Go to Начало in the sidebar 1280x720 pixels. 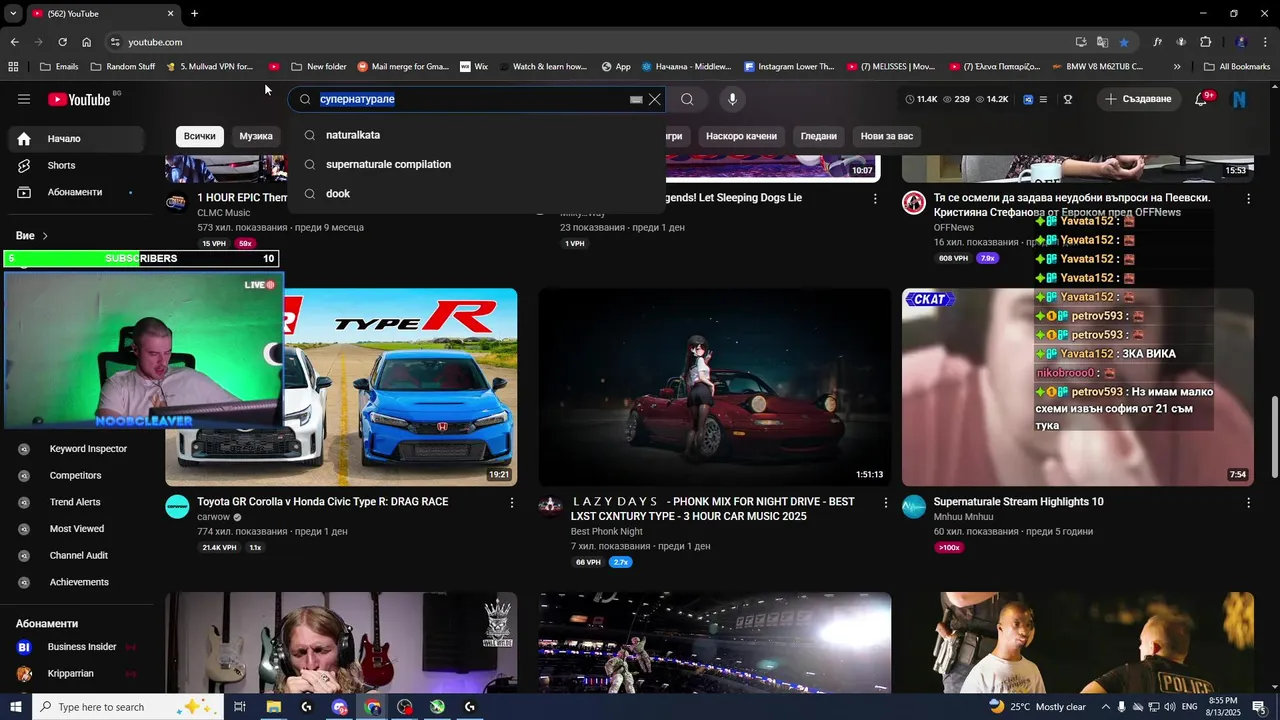point(78,139)
